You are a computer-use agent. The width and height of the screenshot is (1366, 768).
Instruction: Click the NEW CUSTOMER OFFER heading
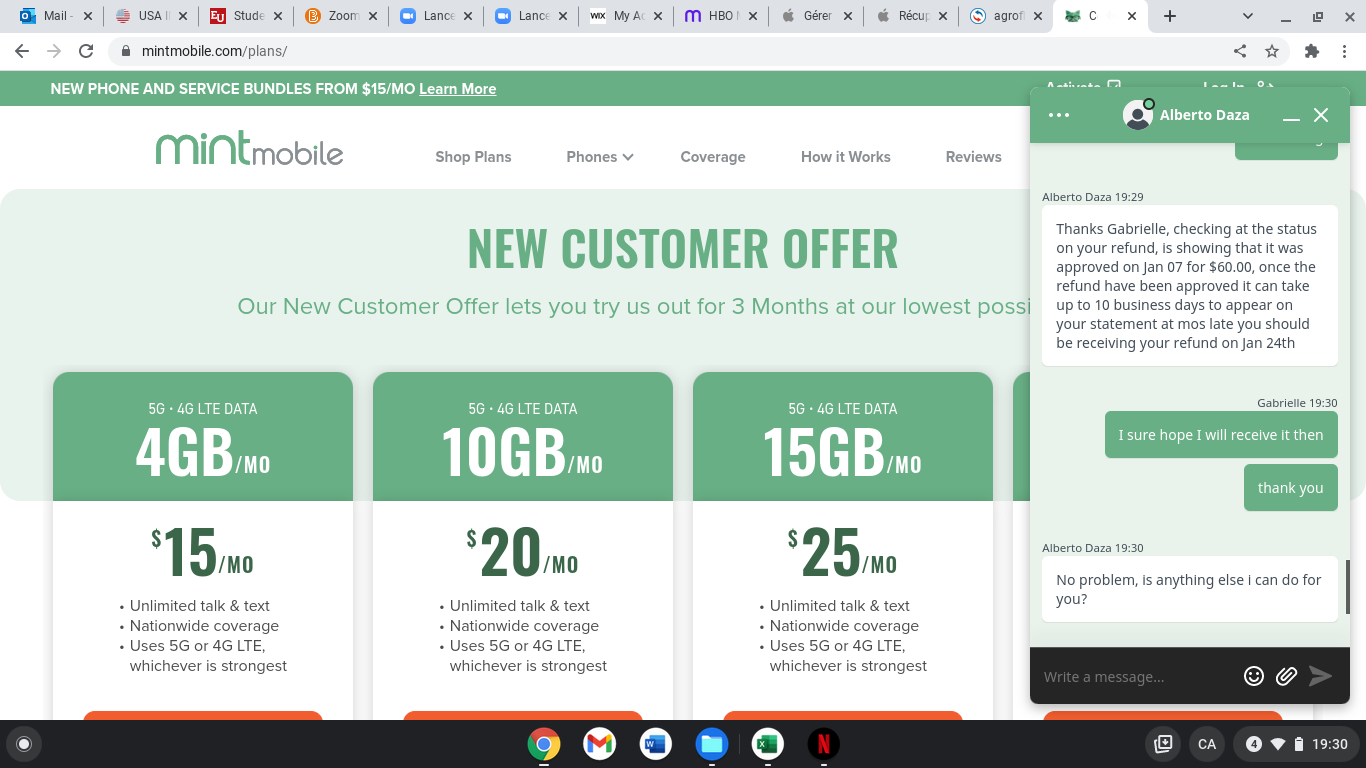tap(683, 248)
